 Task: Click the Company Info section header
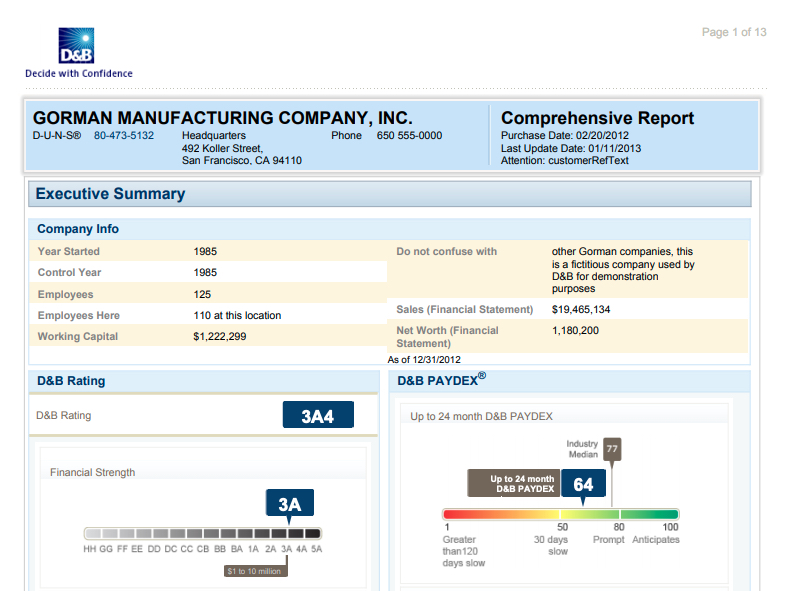[389, 229]
